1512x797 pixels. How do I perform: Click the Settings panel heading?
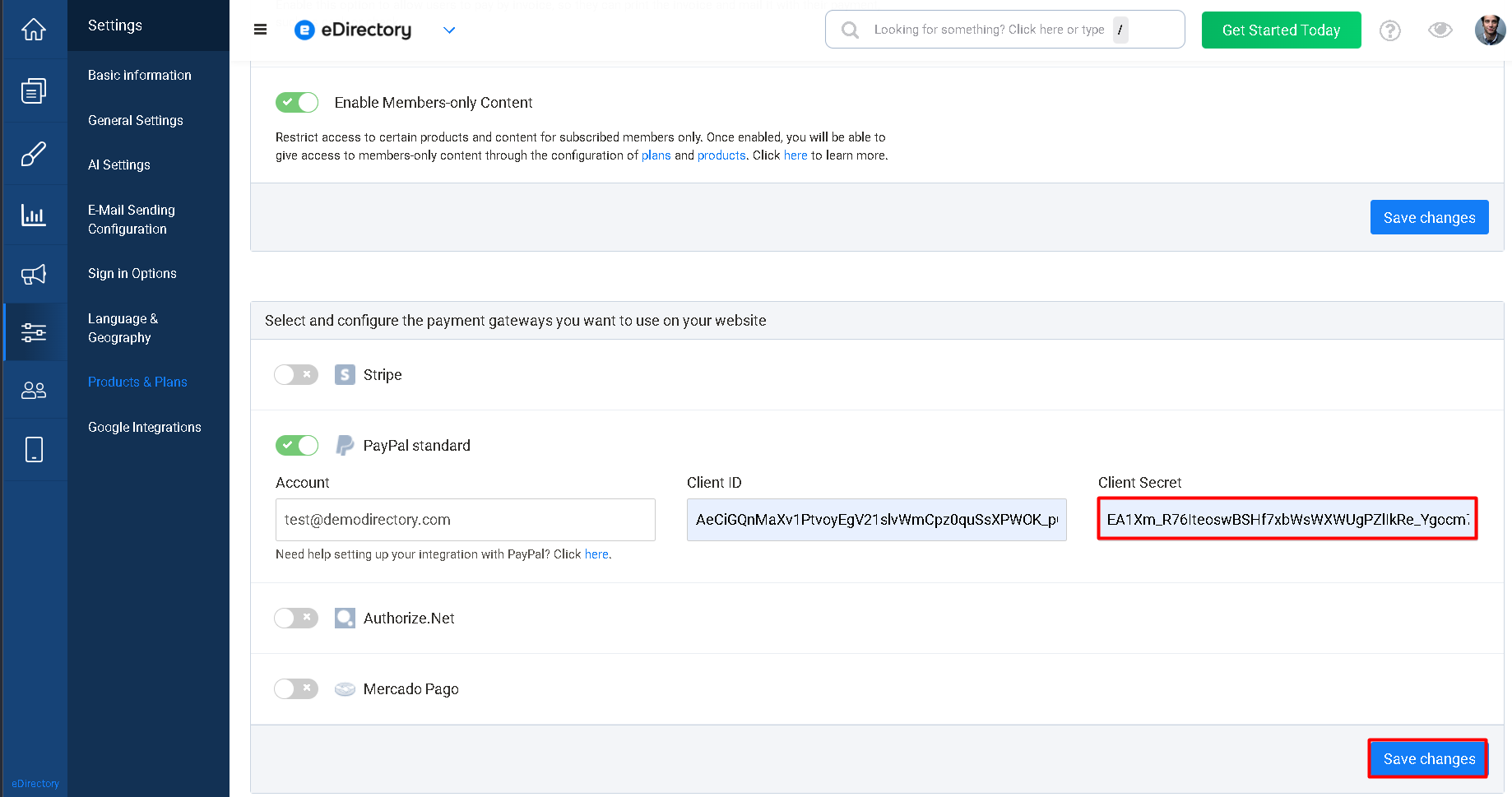click(x=115, y=25)
